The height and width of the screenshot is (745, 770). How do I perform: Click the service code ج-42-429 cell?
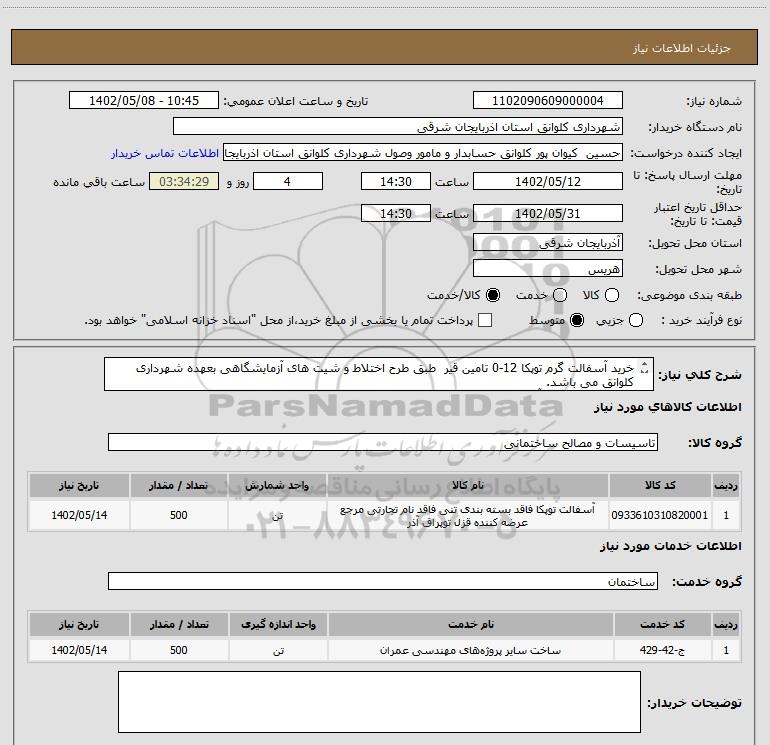coord(662,650)
